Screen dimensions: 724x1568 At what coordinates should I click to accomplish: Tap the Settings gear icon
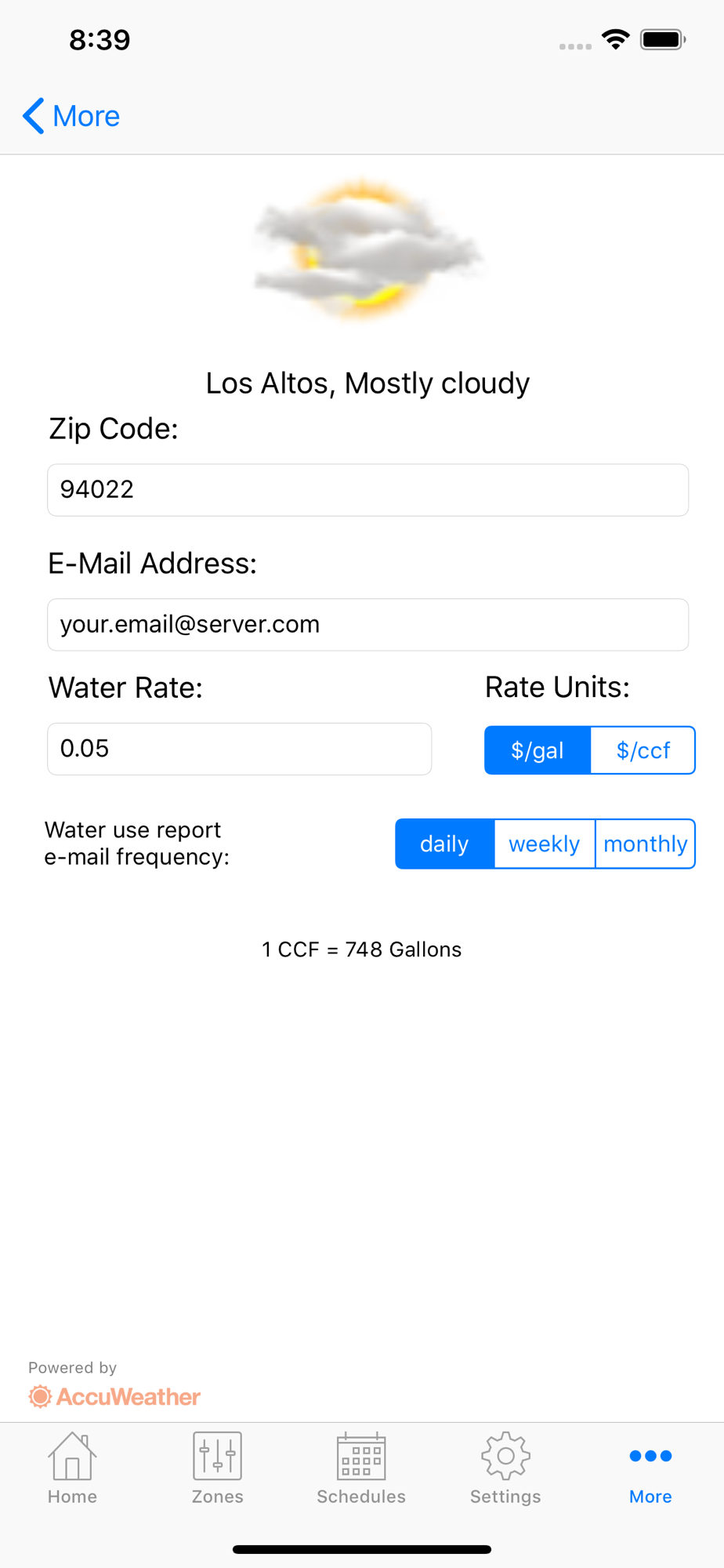(x=505, y=1457)
